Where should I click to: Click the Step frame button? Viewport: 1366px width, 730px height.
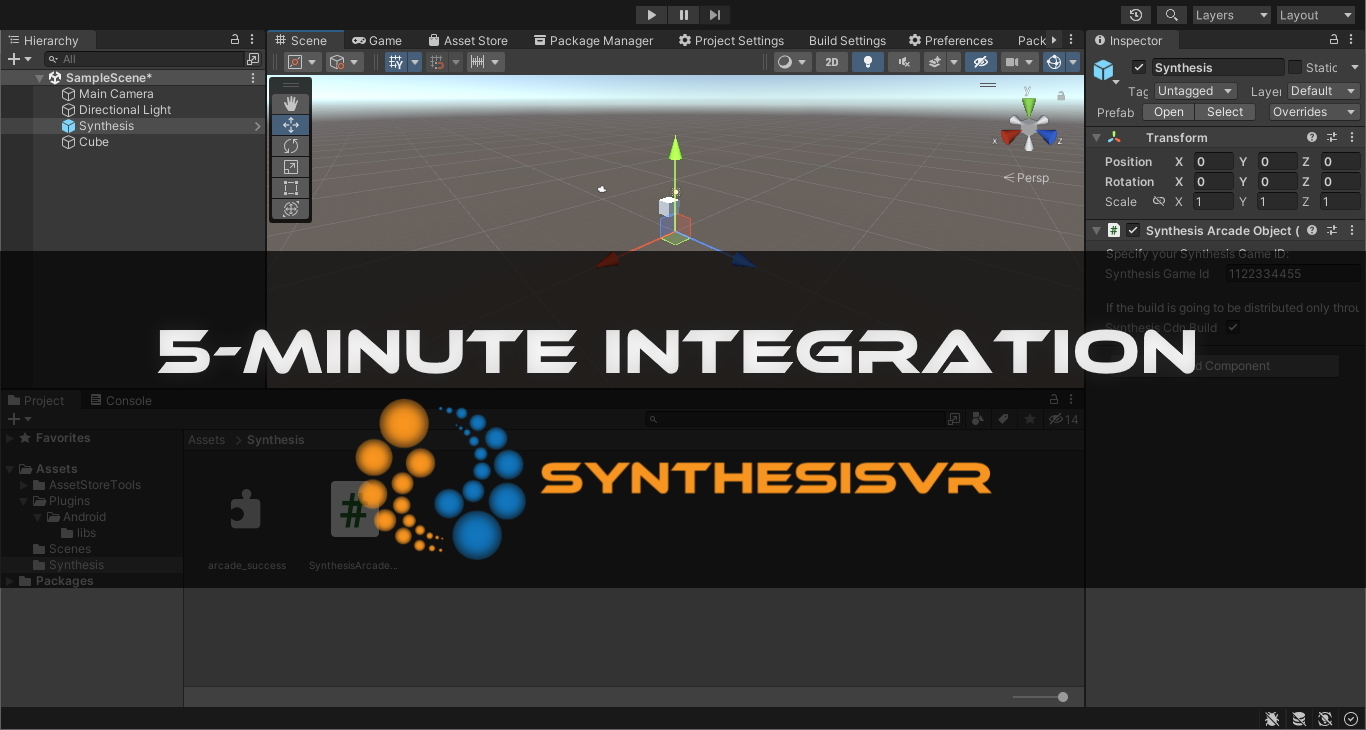(714, 15)
